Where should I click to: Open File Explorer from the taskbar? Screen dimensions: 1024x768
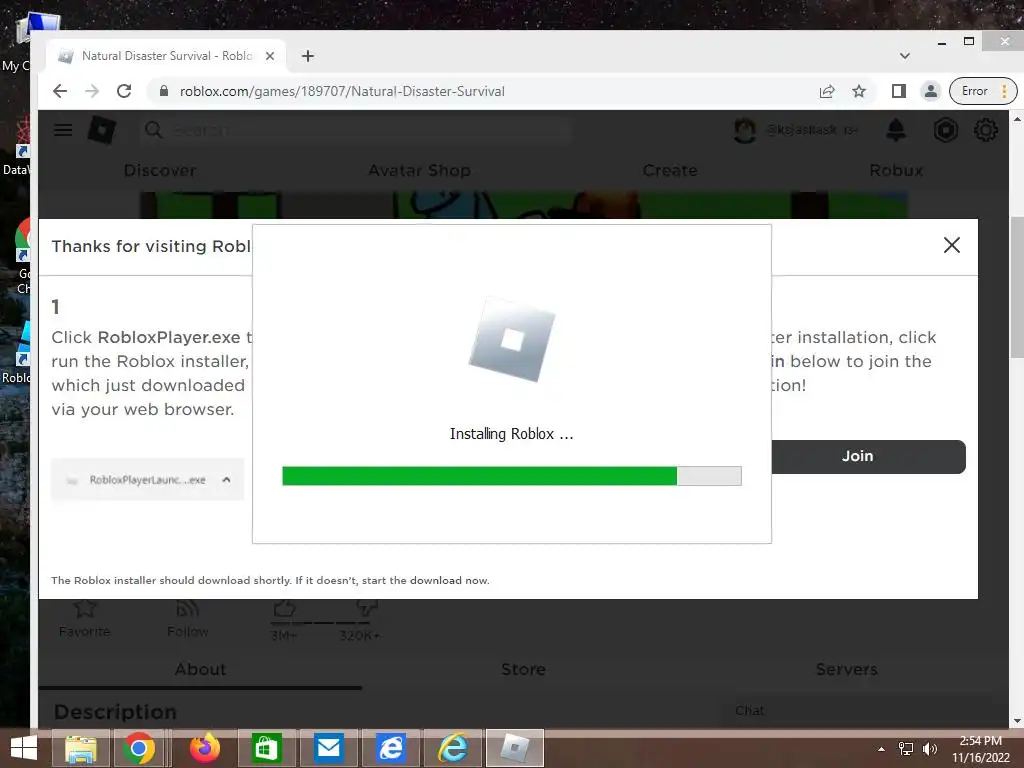coord(81,748)
